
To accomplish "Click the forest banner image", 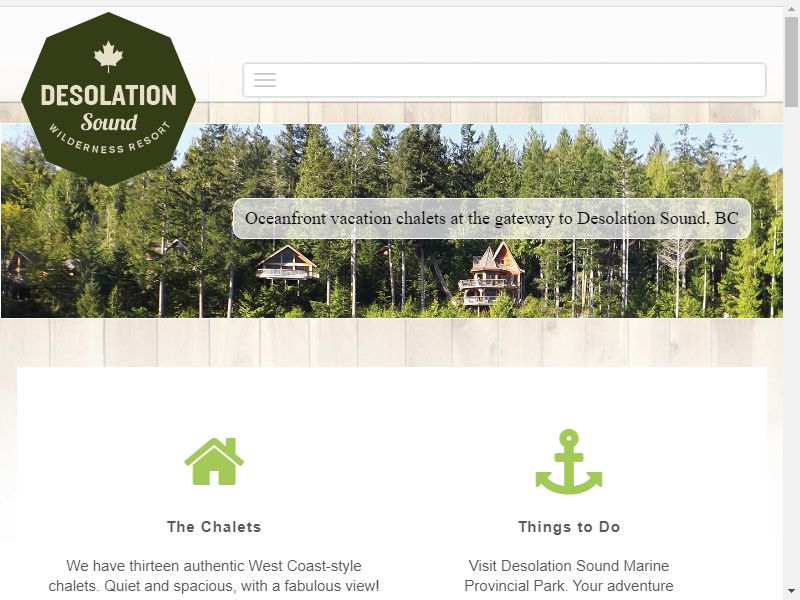I will 392,221.
